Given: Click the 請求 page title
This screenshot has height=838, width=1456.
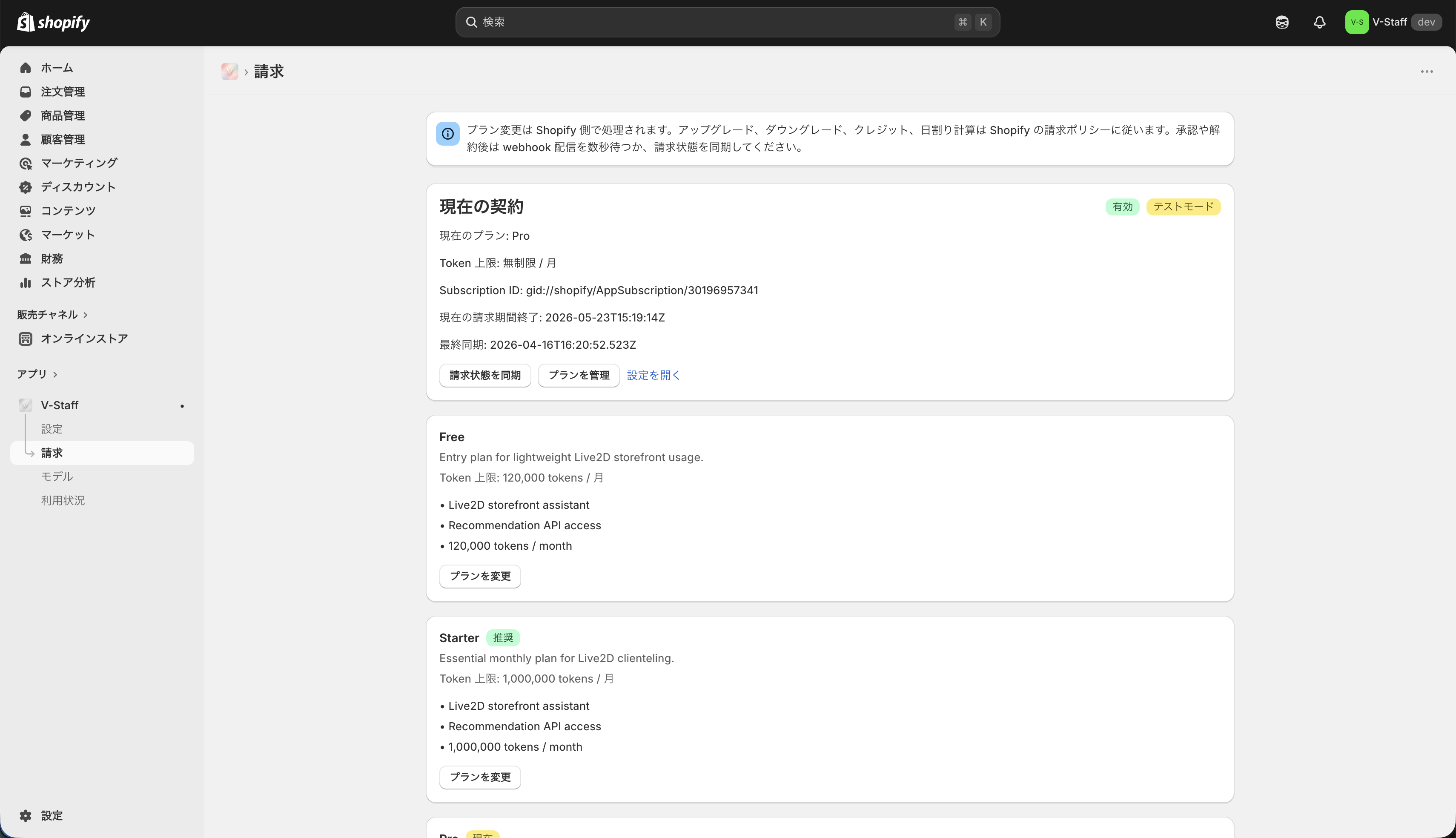Looking at the screenshot, I should 269,72.
